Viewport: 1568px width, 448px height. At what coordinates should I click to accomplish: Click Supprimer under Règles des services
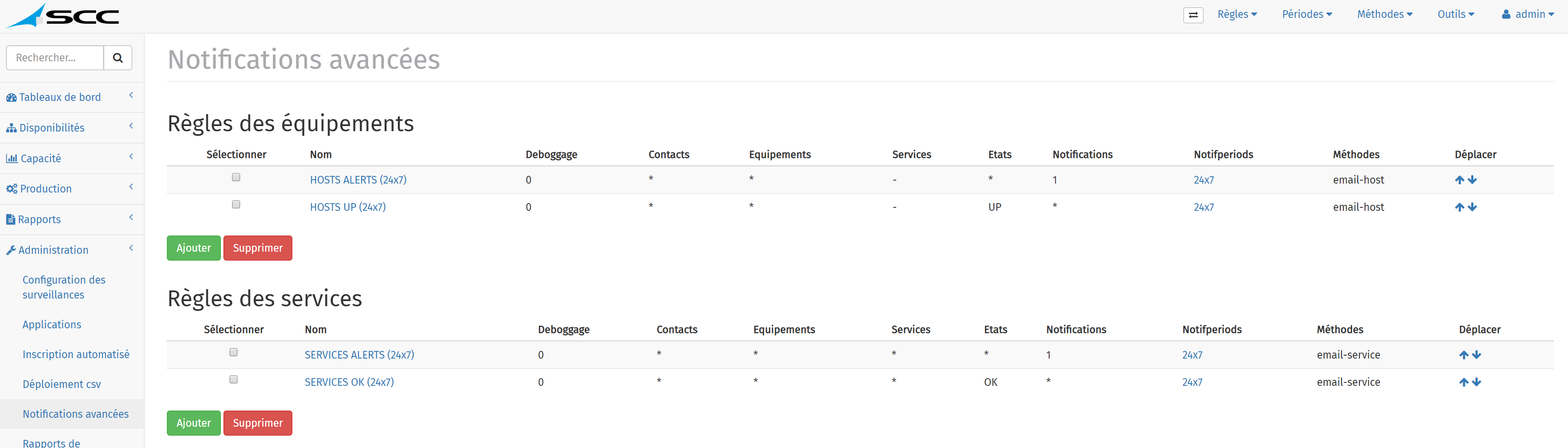click(x=258, y=424)
